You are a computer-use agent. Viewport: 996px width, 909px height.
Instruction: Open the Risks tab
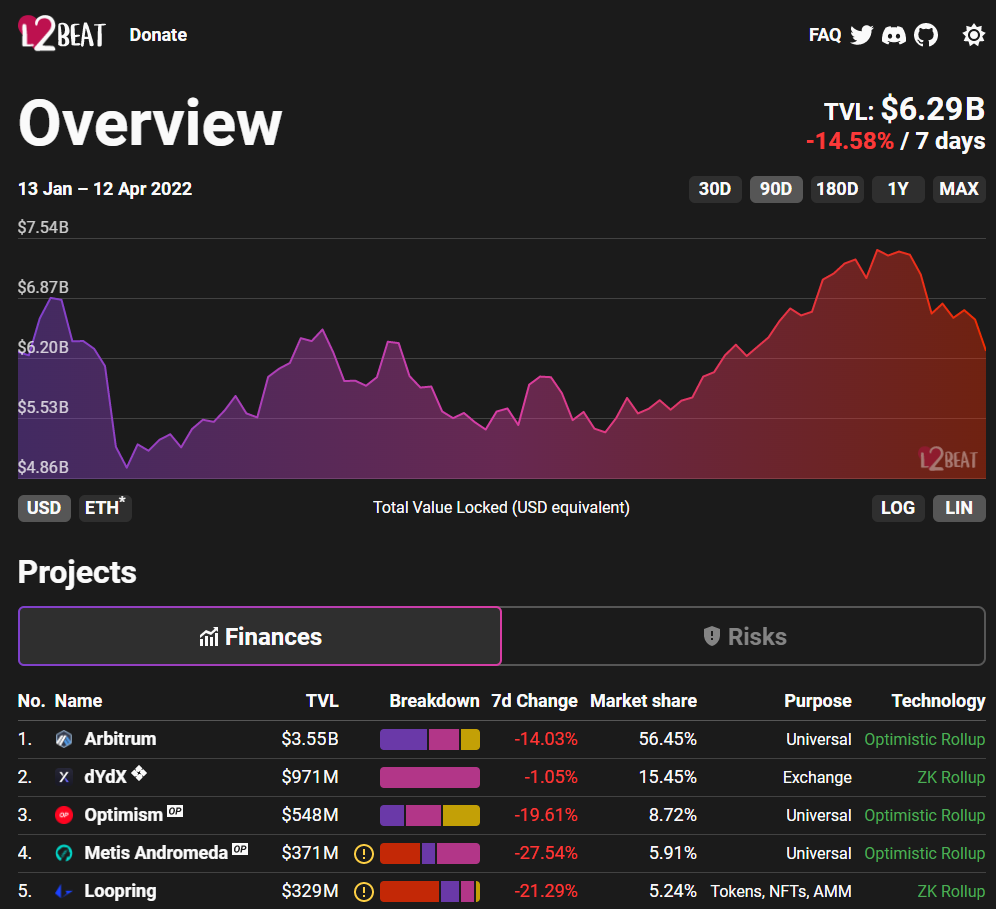click(743, 636)
